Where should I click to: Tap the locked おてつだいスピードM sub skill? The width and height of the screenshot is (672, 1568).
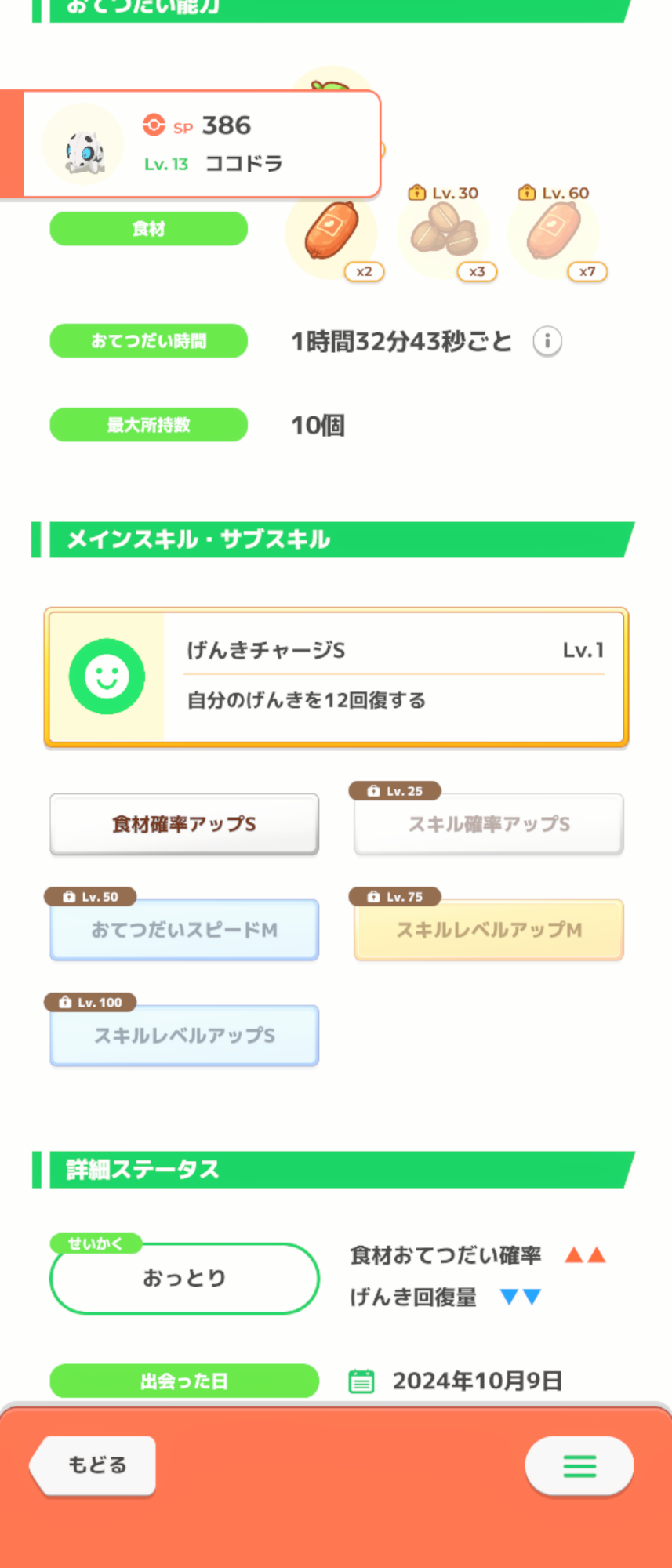tap(184, 930)
